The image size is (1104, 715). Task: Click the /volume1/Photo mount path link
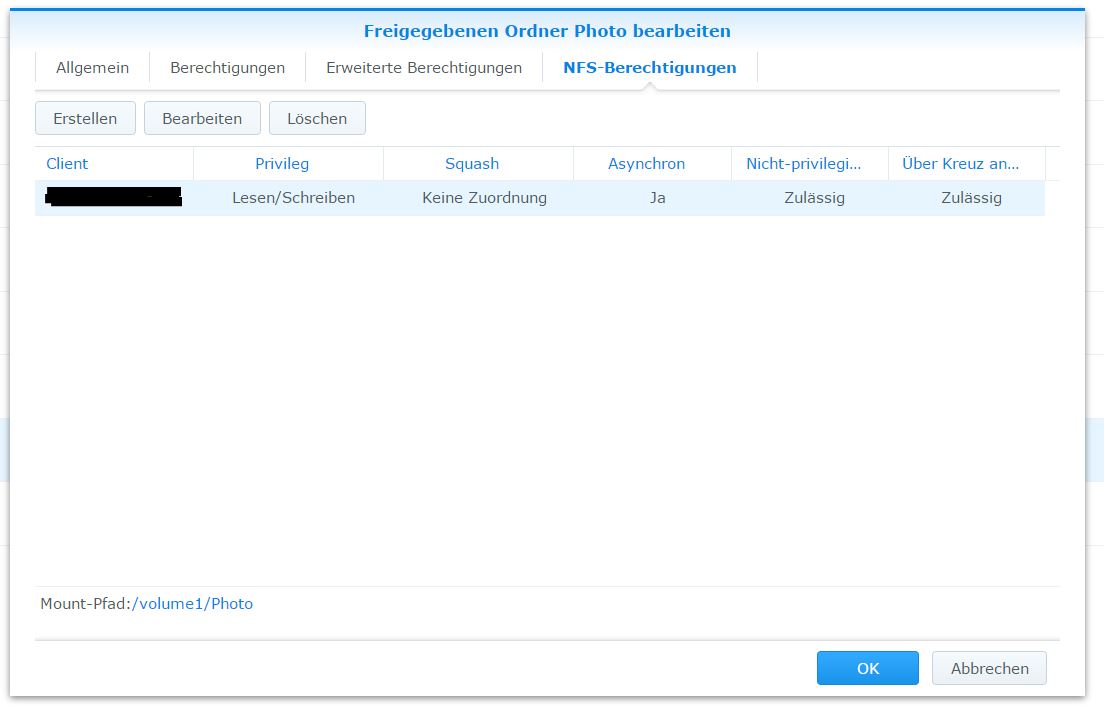tap(192, 603)
